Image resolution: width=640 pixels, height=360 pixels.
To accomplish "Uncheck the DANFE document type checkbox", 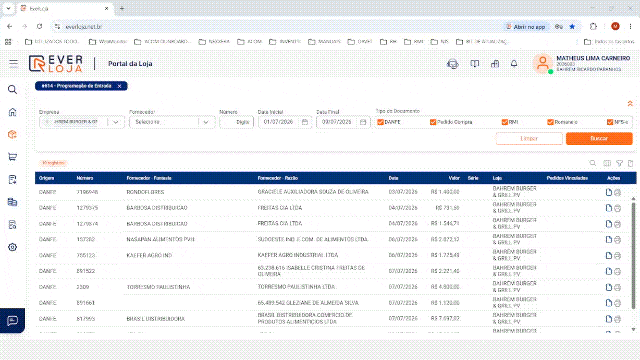I will 380,122.
